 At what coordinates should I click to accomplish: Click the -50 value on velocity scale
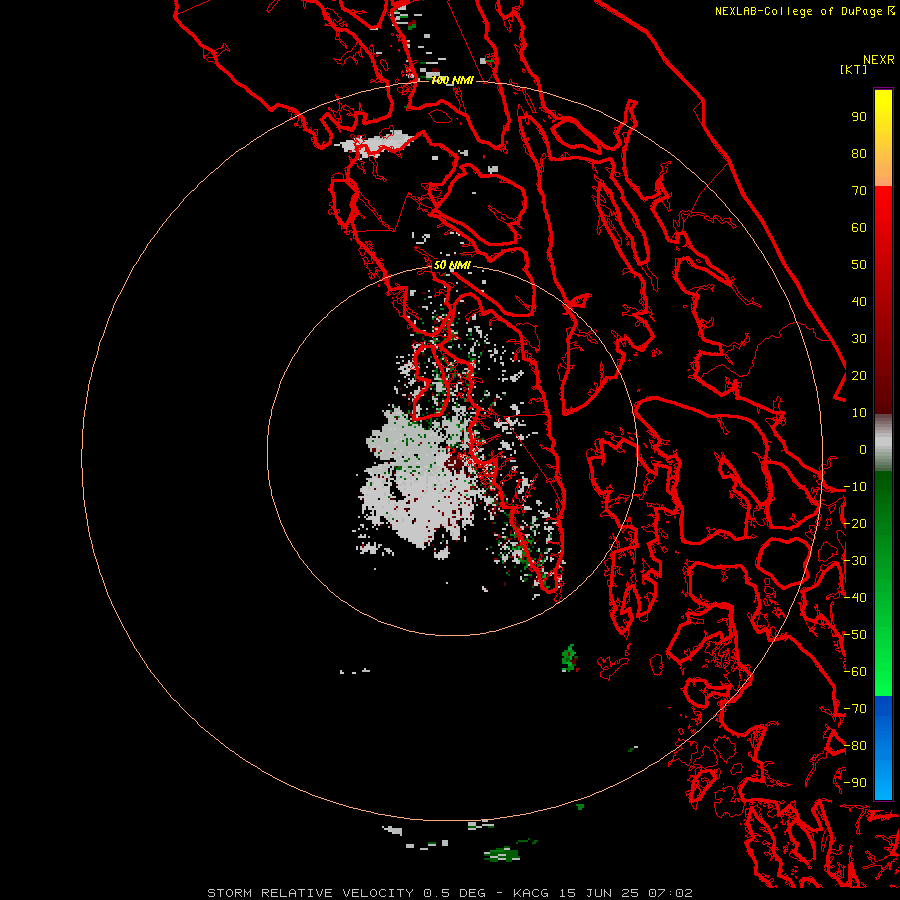click(855, 635)
